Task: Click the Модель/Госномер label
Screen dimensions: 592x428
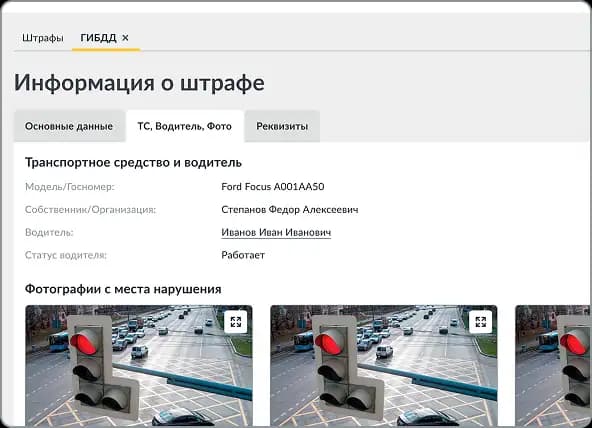Action: [69, 187]
